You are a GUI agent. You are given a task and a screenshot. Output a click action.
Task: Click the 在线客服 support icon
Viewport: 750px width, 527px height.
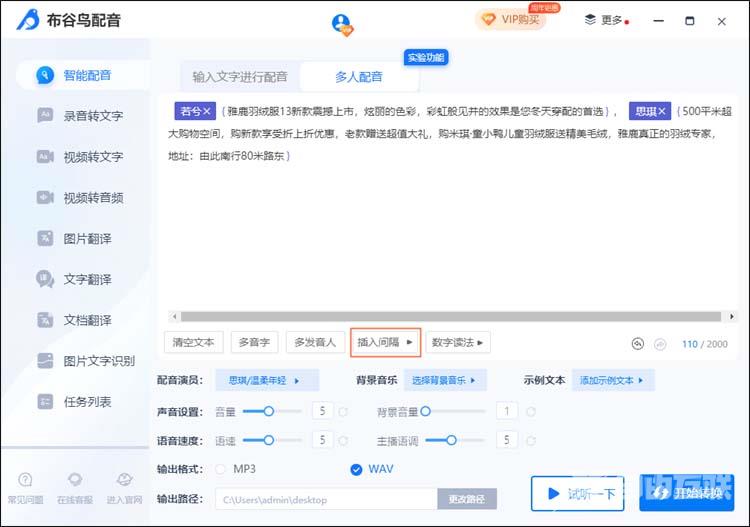pyautogui.click(x=75, y=479)
